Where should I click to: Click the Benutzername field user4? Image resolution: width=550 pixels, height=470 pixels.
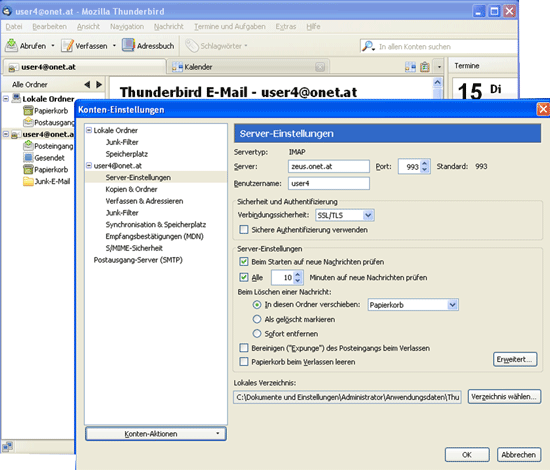click(x=329, y=183)
